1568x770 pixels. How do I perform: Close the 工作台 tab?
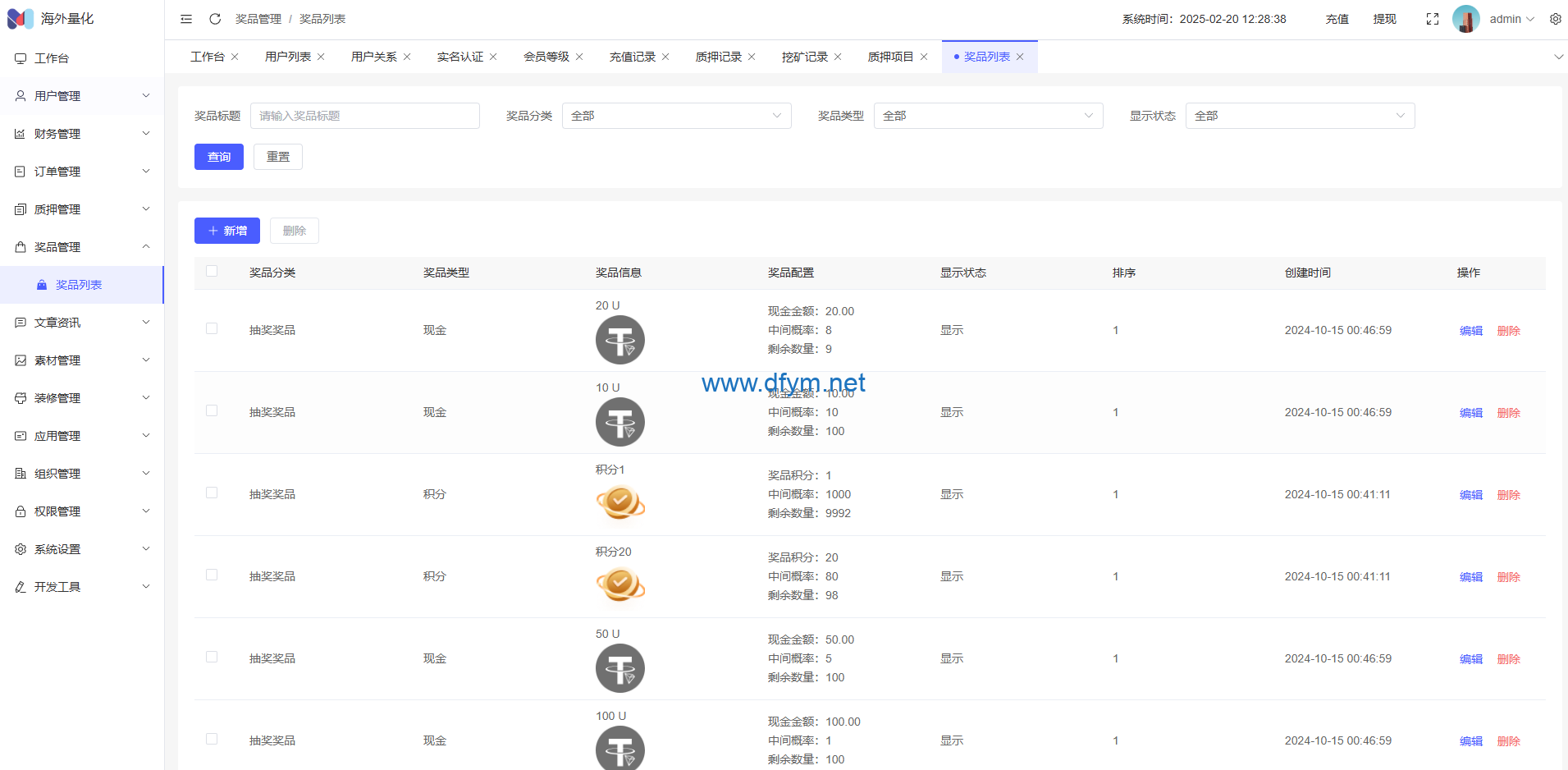click(x=235, y=57)
